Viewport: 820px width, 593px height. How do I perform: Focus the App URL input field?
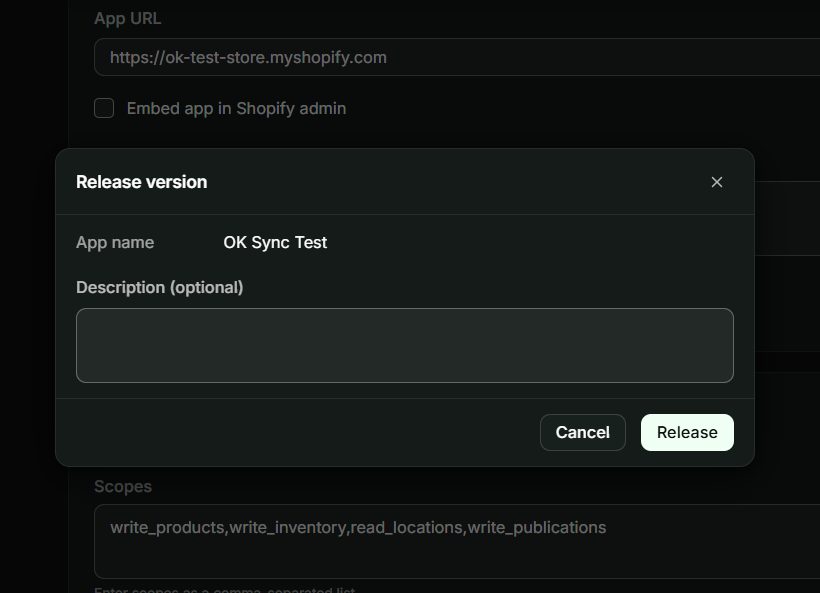click(457, 57)
